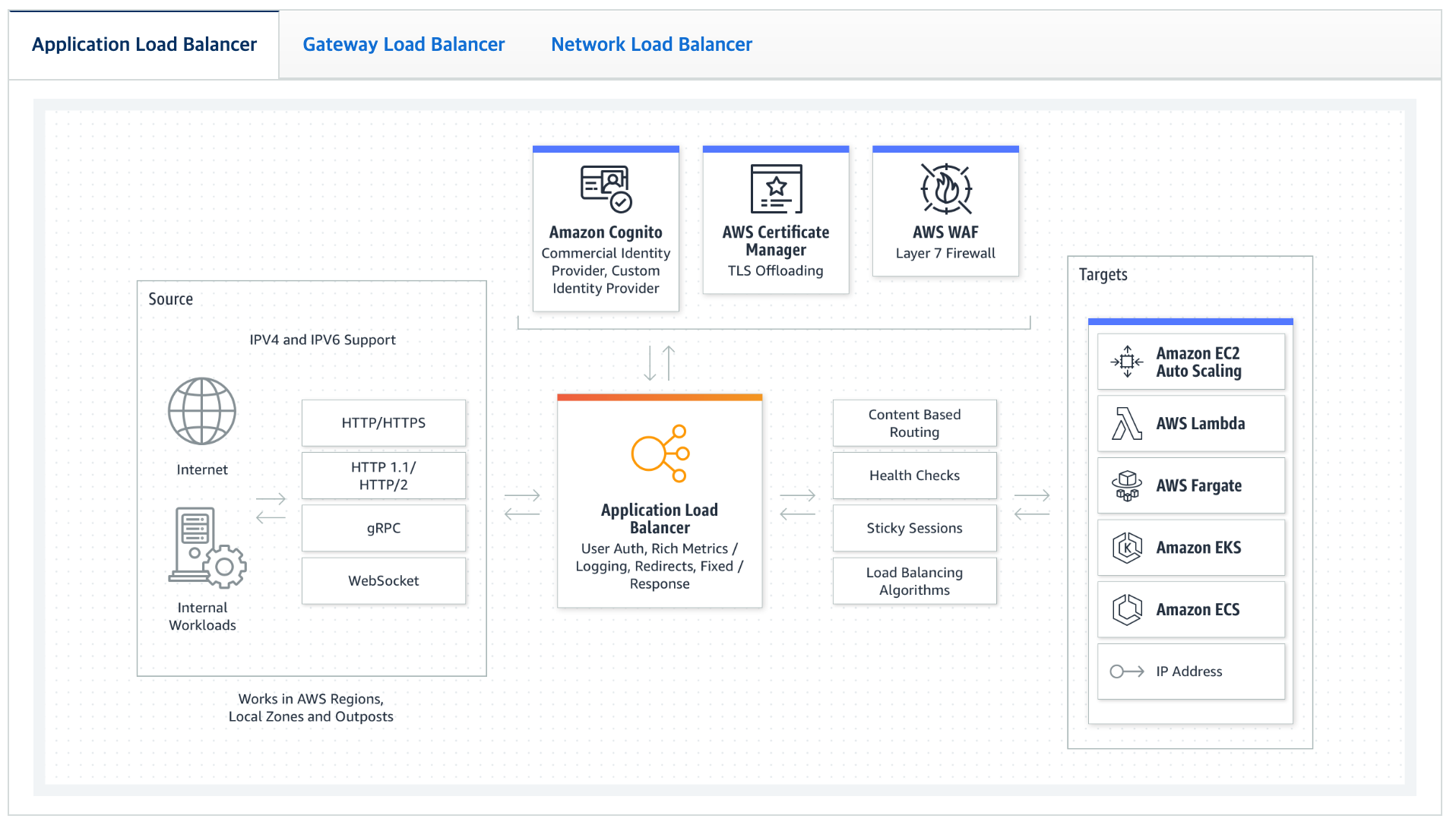Click the Amazon EC2 Auto Scaling label
The width and height of the screenshot is (1456, 828).
pos(1199,362)
